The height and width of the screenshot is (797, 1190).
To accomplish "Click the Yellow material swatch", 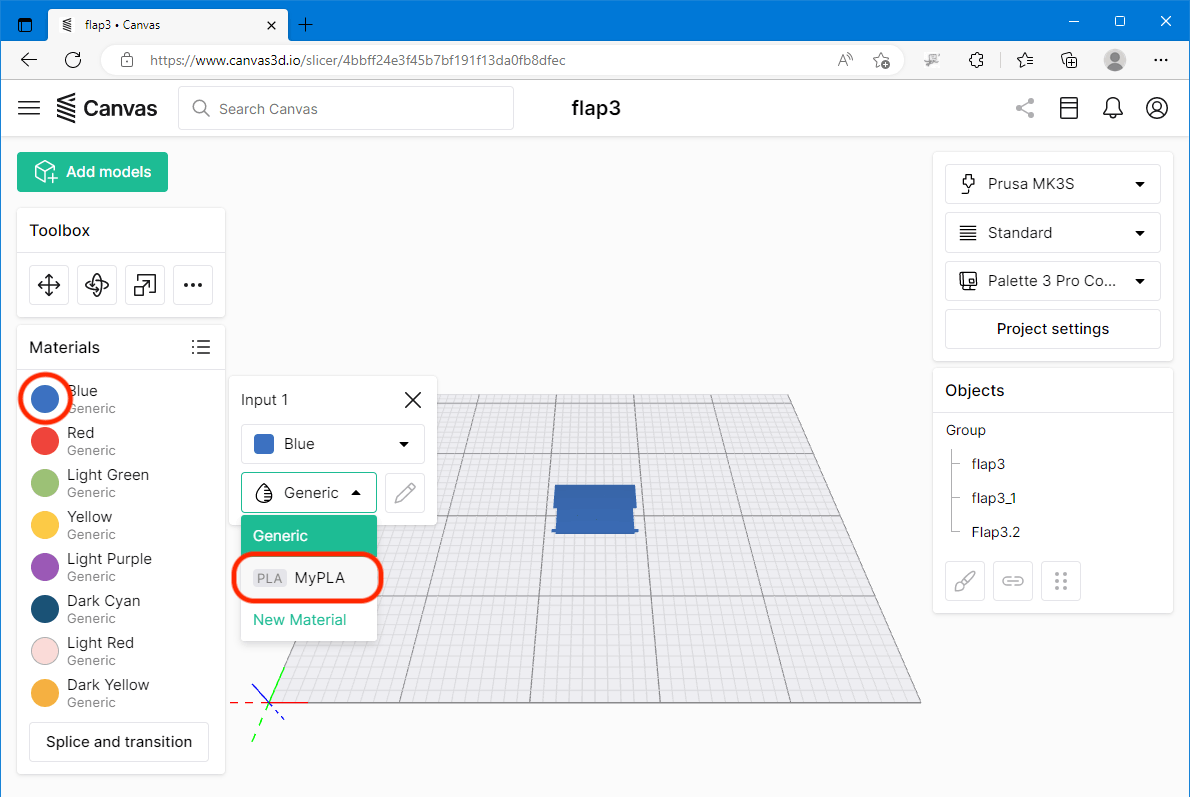I will point(45,525).
